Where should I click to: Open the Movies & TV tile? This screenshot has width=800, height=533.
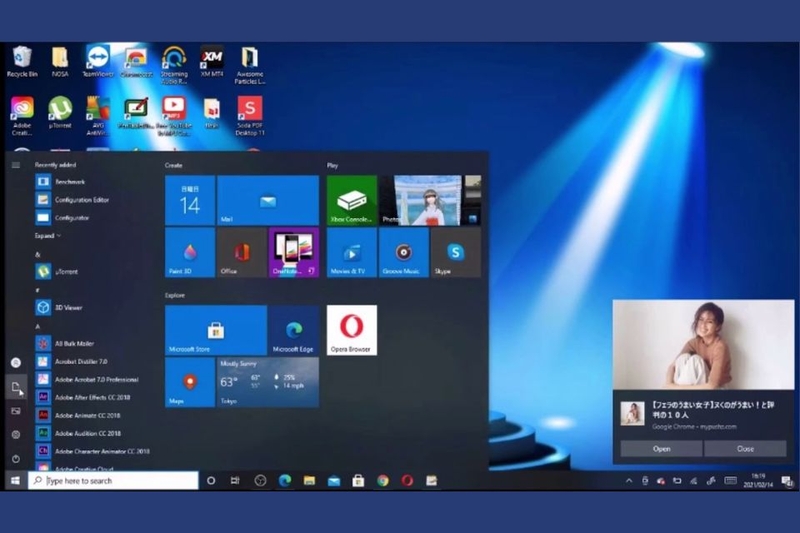pyautogui.click(x=352, y=252)
